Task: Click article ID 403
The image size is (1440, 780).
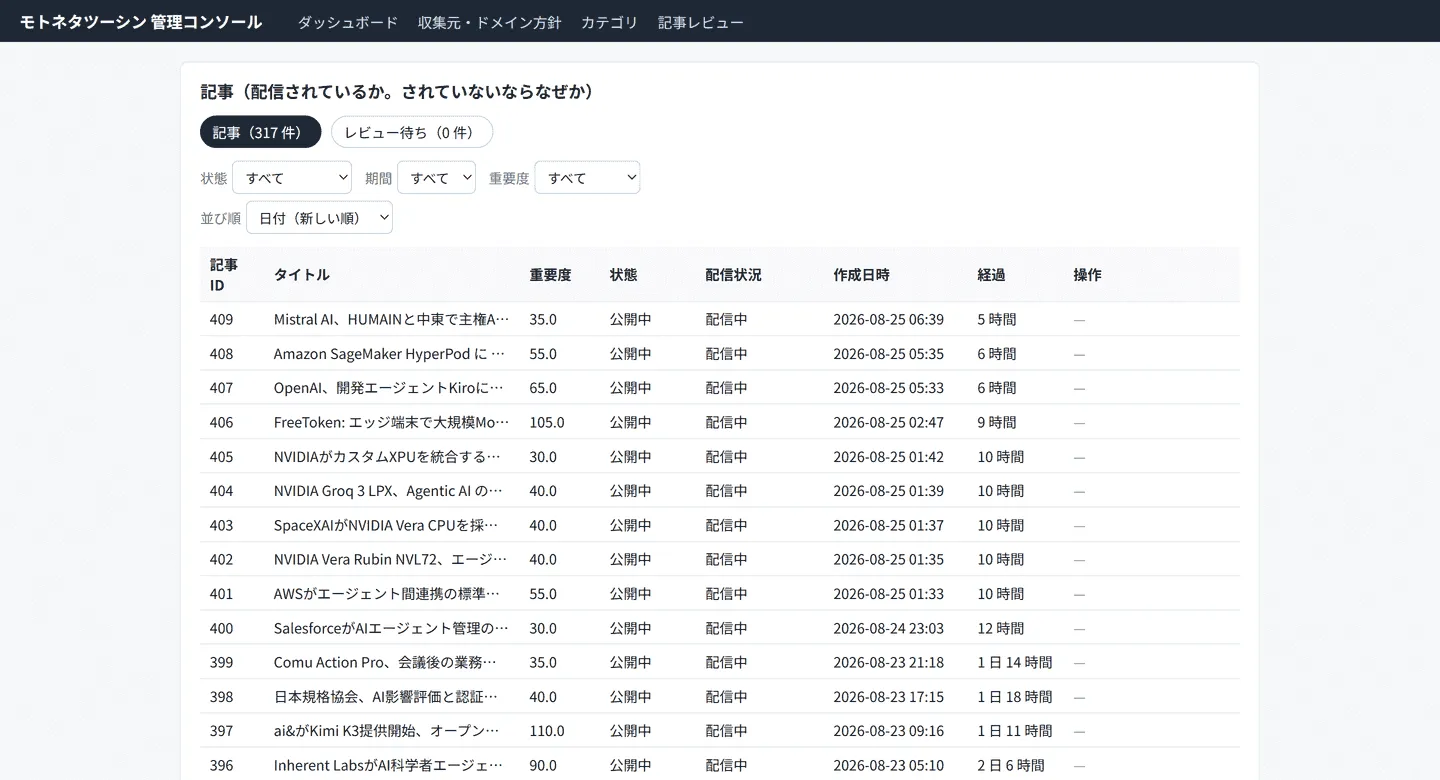Action: 221,525
